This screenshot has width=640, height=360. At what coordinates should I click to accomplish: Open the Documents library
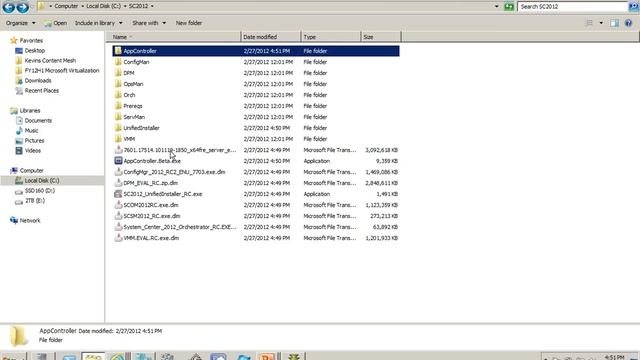pyautogui.click(x=38, y=120)
